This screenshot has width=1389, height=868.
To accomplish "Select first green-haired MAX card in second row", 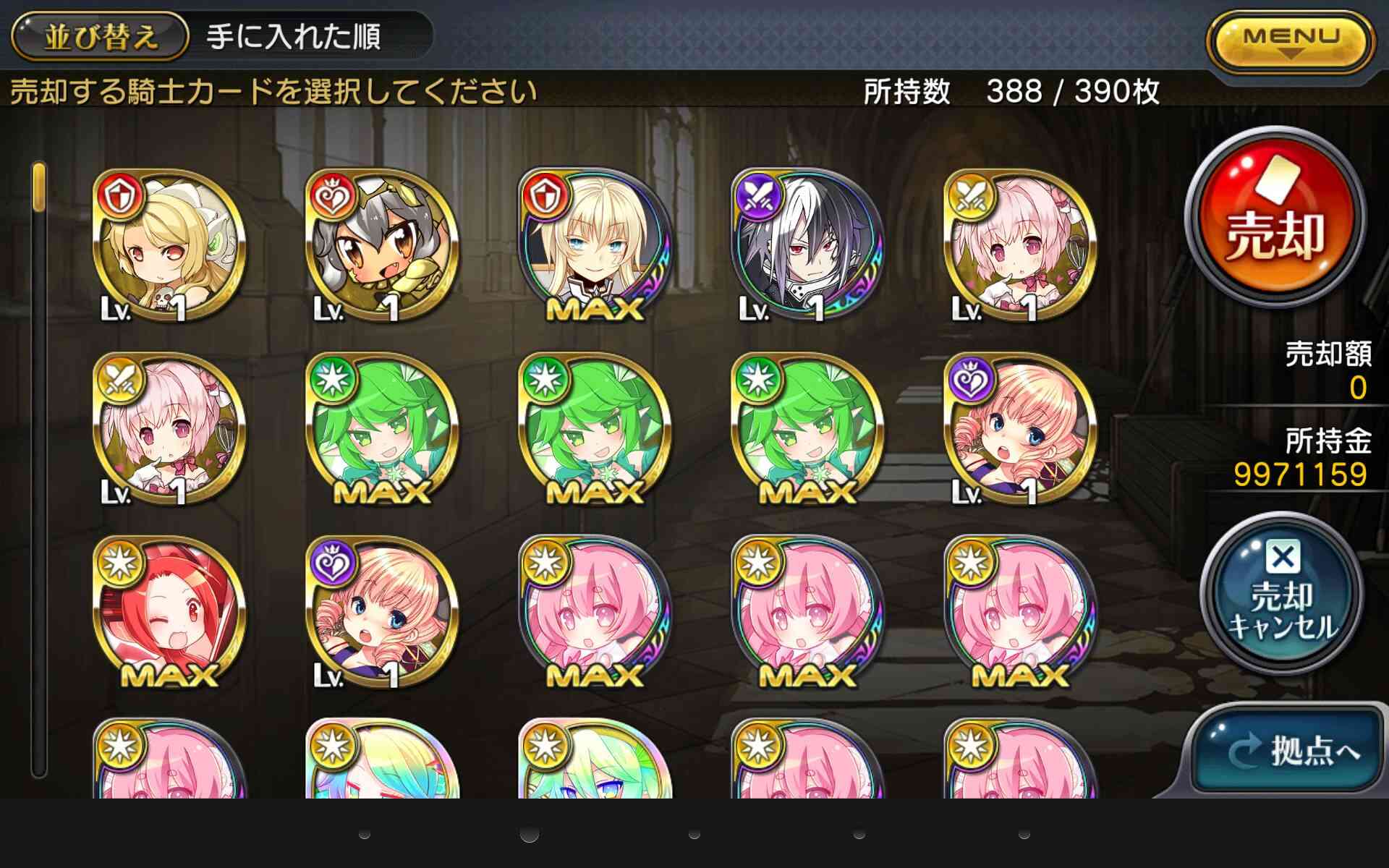I will (x=383, y=429).
